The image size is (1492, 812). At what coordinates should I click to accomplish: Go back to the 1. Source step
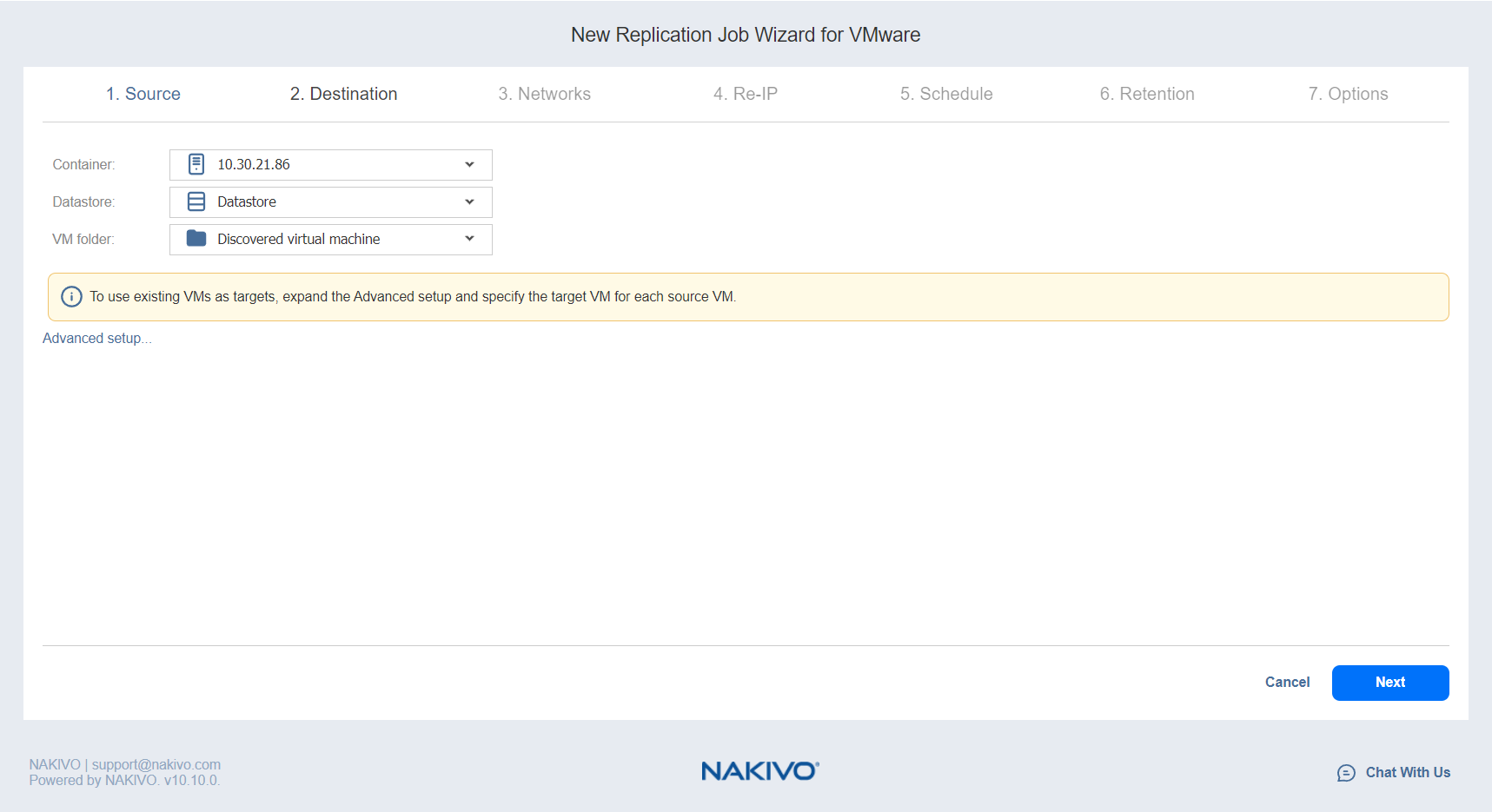click(x=143, y=94)
